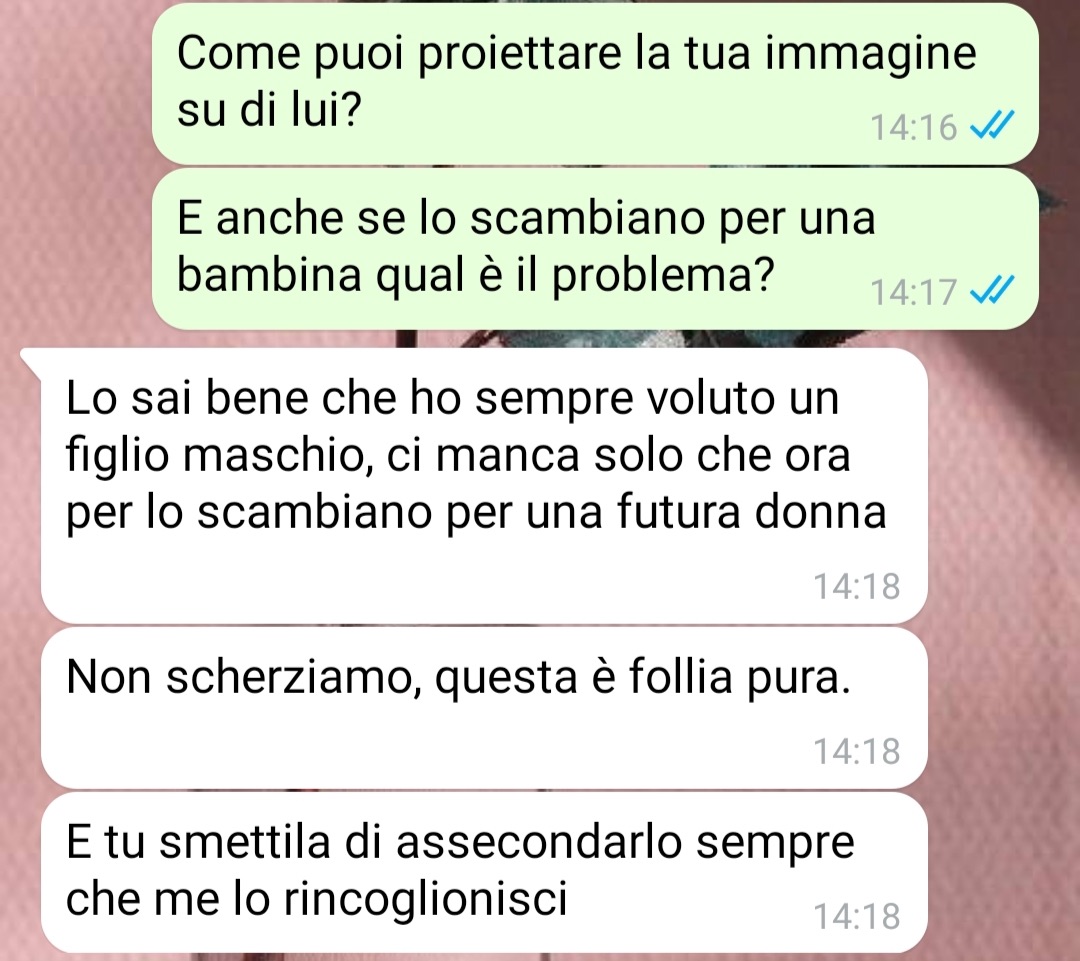Image resolution: width=1080 pixels, height=961 pixels.
Task: Select message 'Non scherziamo, questa è follia pura.'
Action: click(x=484, y=707)
